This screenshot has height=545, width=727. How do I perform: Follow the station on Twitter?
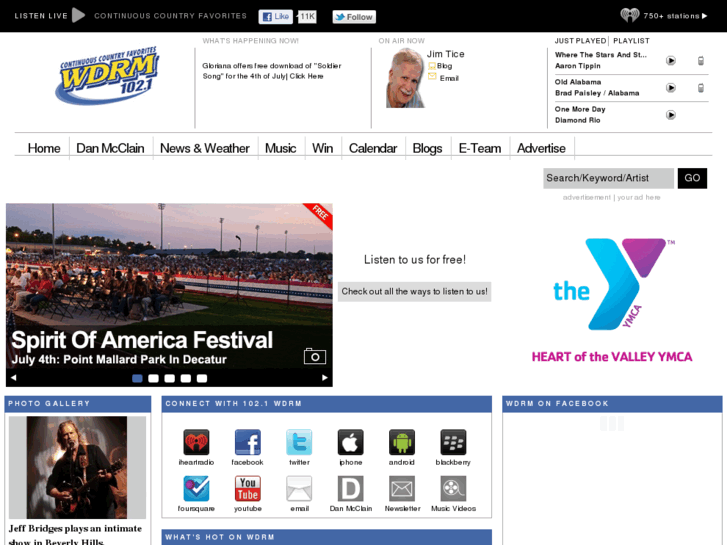[x=354, y=17]
